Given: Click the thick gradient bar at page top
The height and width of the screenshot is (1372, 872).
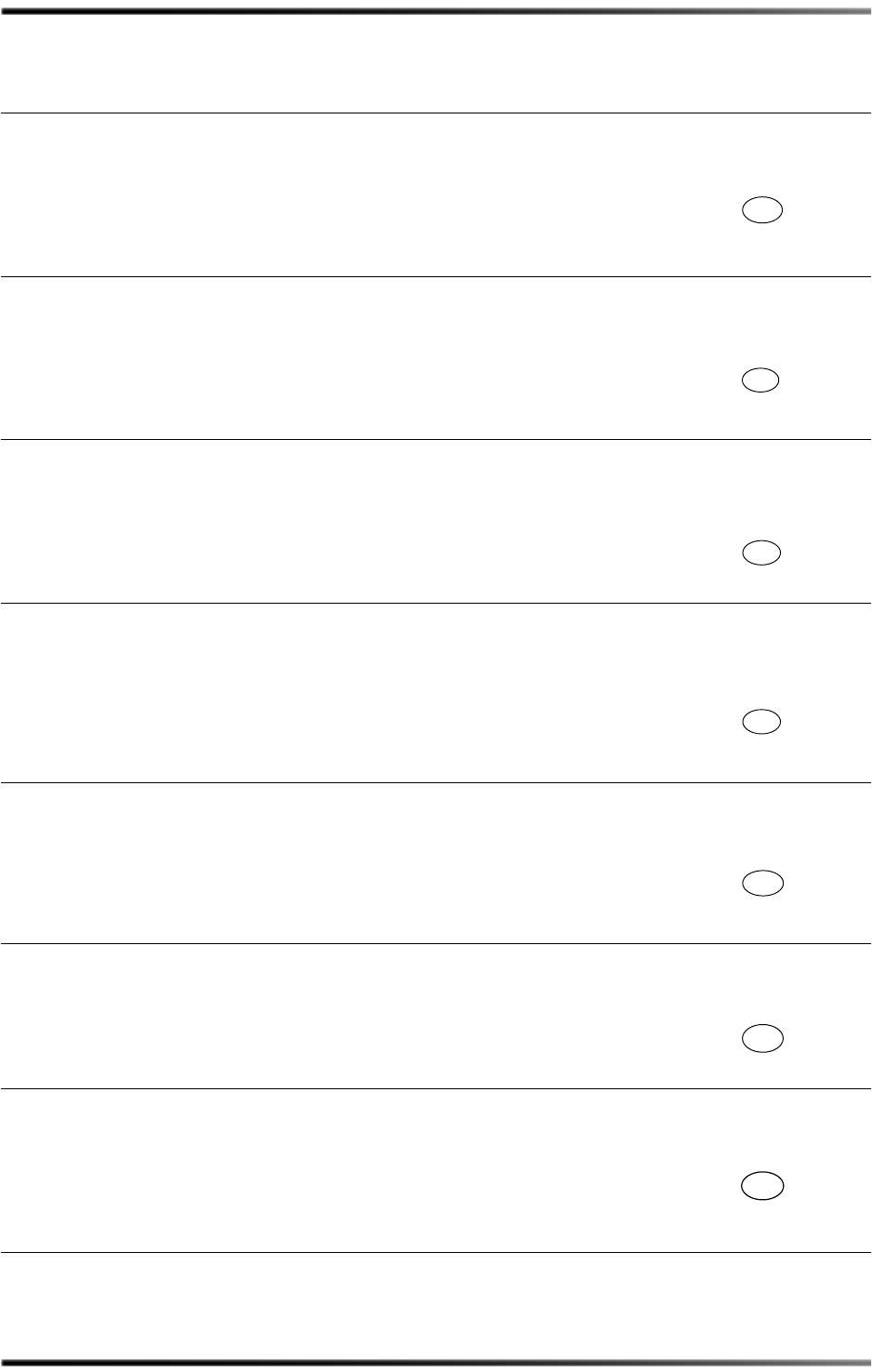Looking at the screenshot, I should coord(436,9).
